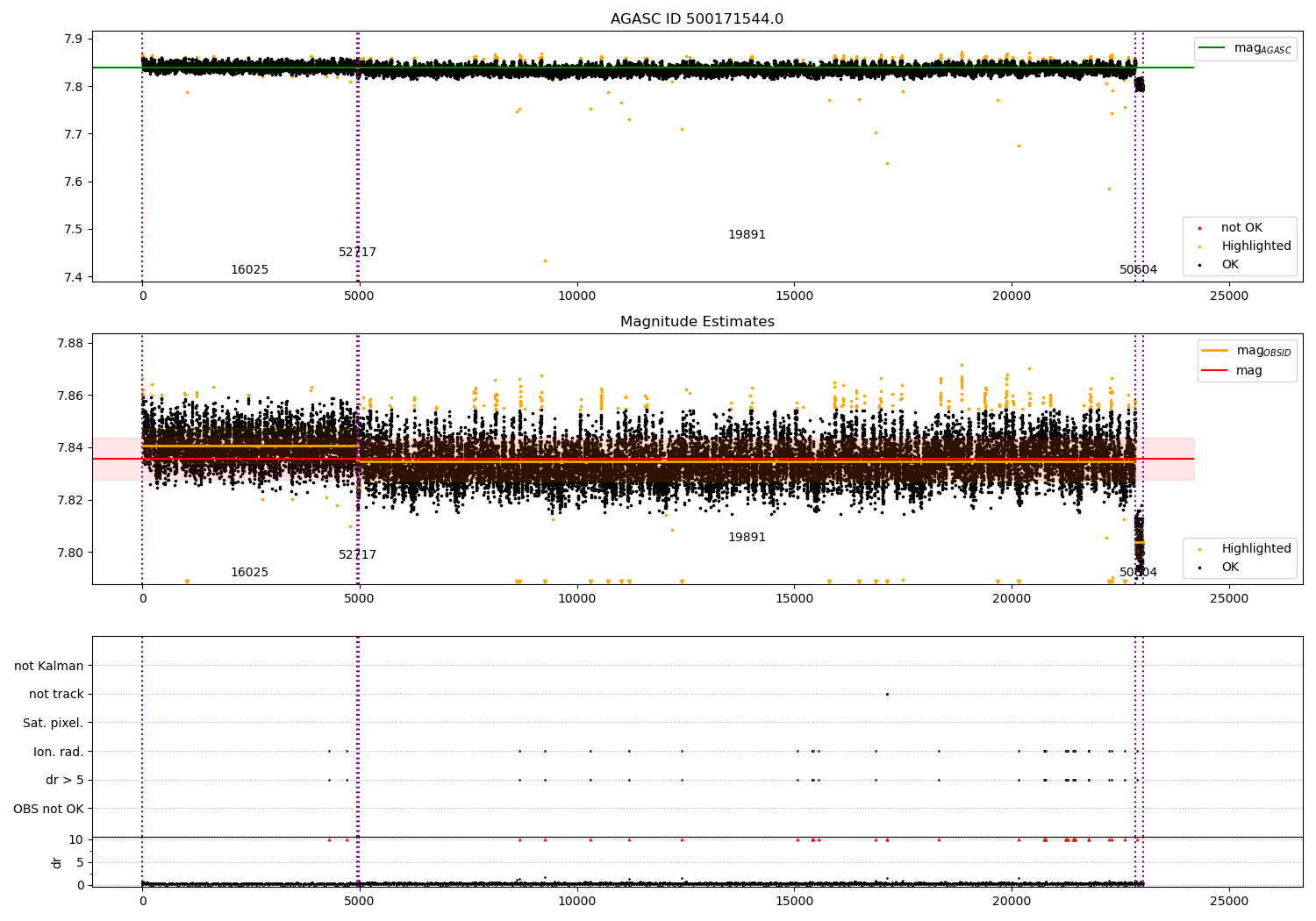The height and width of the screenshot is (921, 1316).
Task: Click the 7.9 y-axis tick label
Action: tap(74, 39)
